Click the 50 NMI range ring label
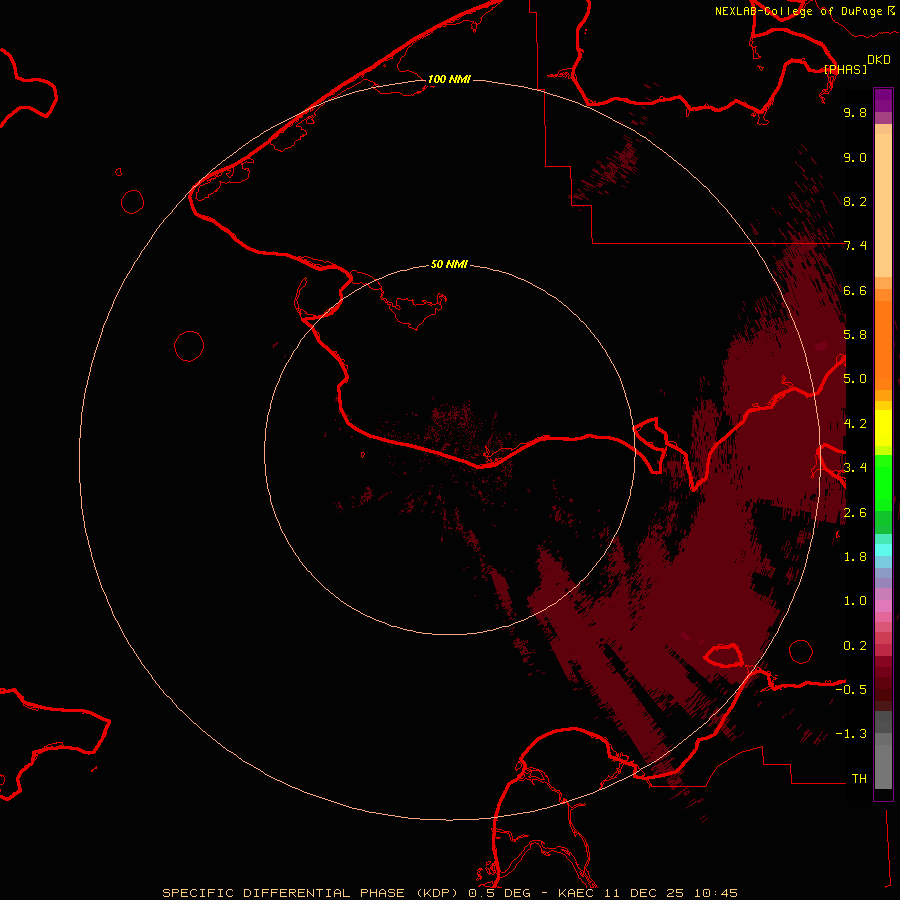Viewport: 900px width, 900px height. point(449,264)
